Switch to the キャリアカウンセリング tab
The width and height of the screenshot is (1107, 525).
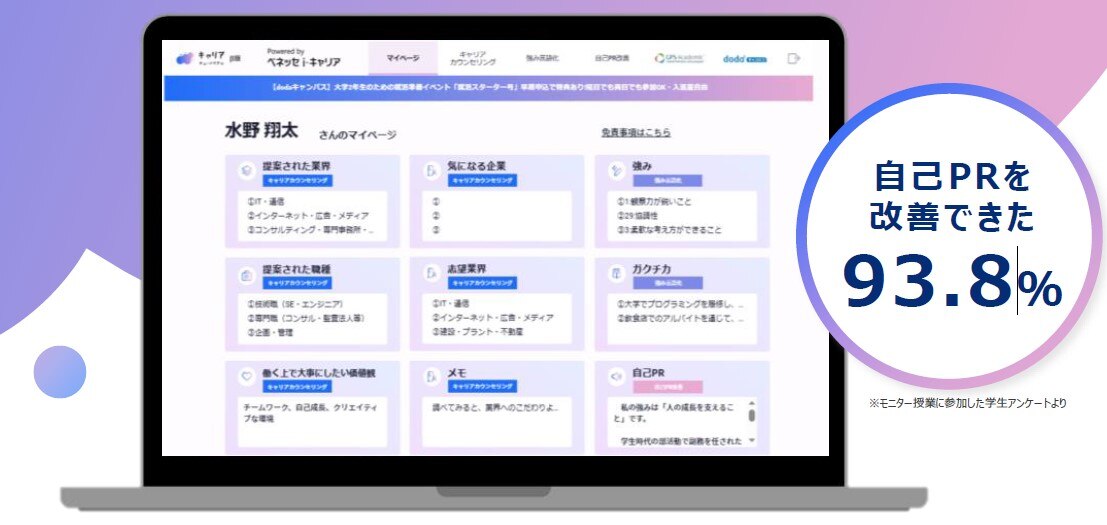pyautogui.click(x=472, y=59)
